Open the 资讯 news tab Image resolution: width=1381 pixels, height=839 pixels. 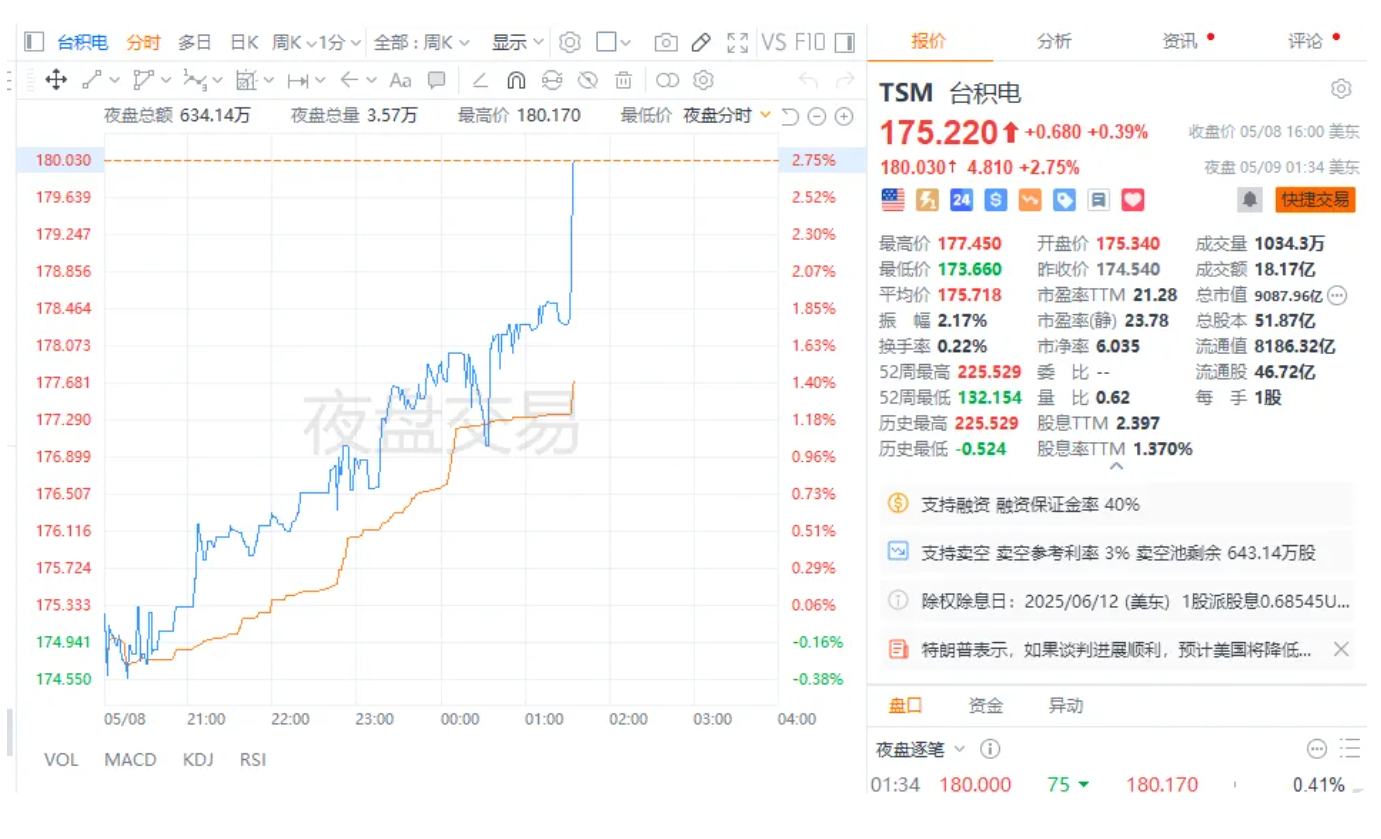[1180, 41]
